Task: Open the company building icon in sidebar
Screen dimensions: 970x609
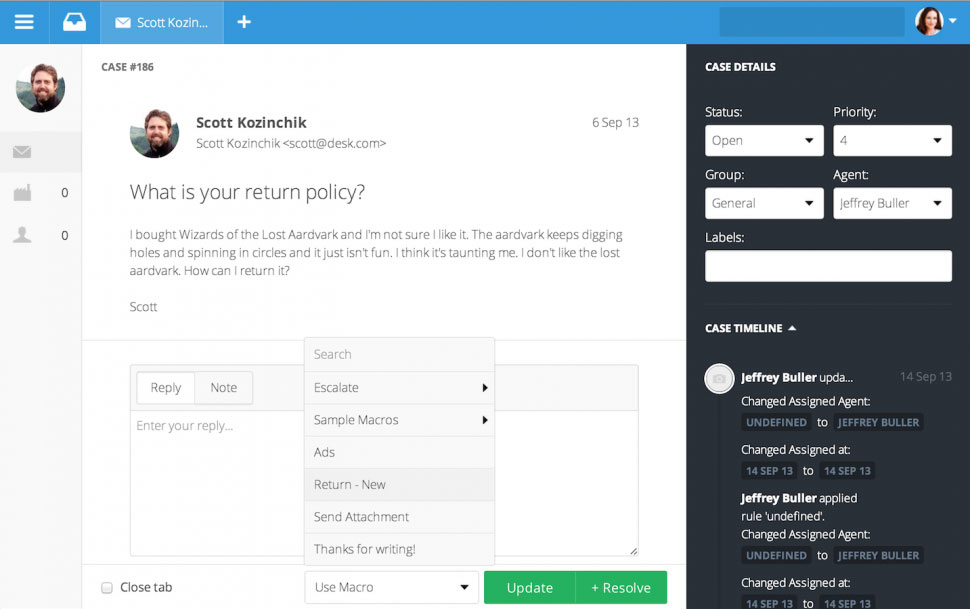Action: (22, 193)
